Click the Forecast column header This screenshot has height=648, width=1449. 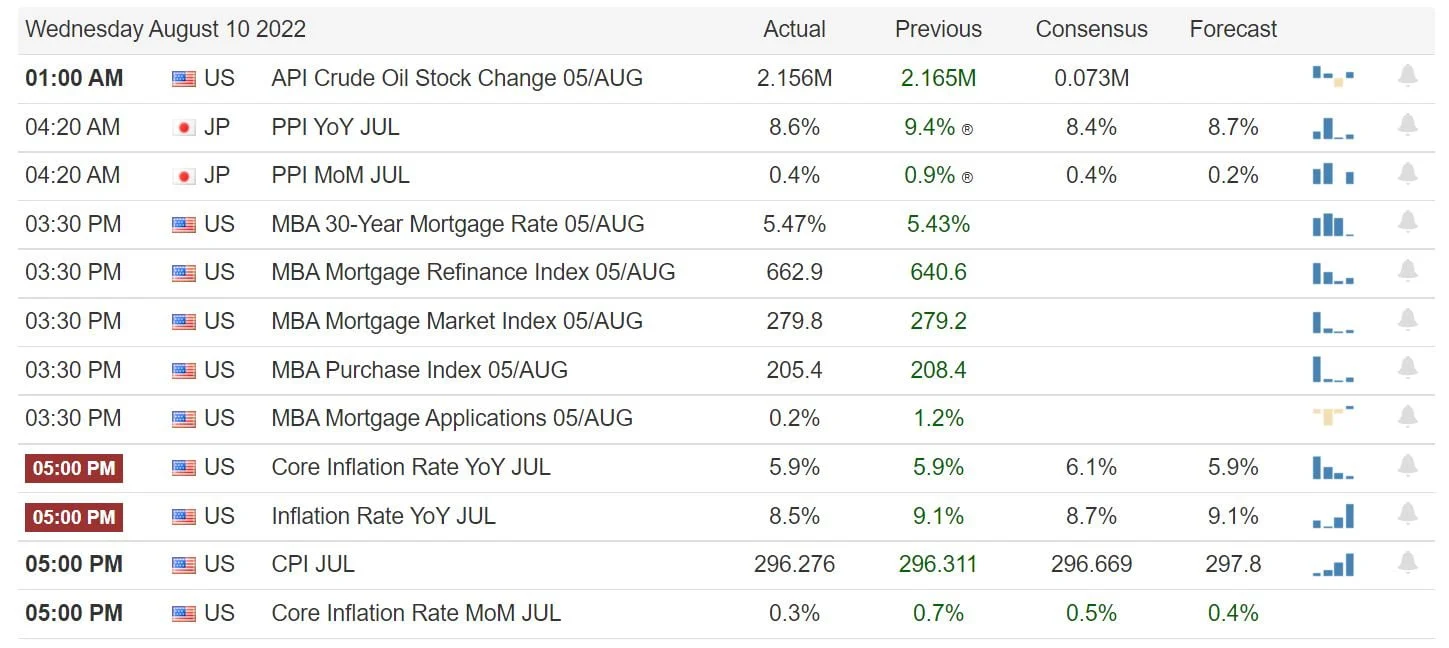pos(1233,29)
